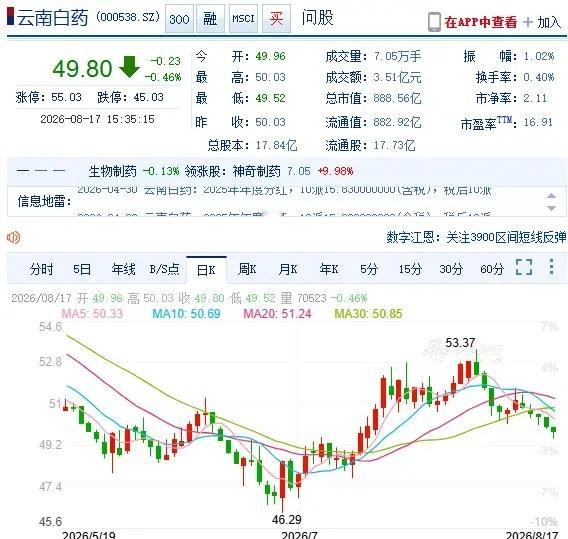Viewport: 568px width, 539px height.
Task: Switch to the 年线 tab
Action: [x=123, y=270]
